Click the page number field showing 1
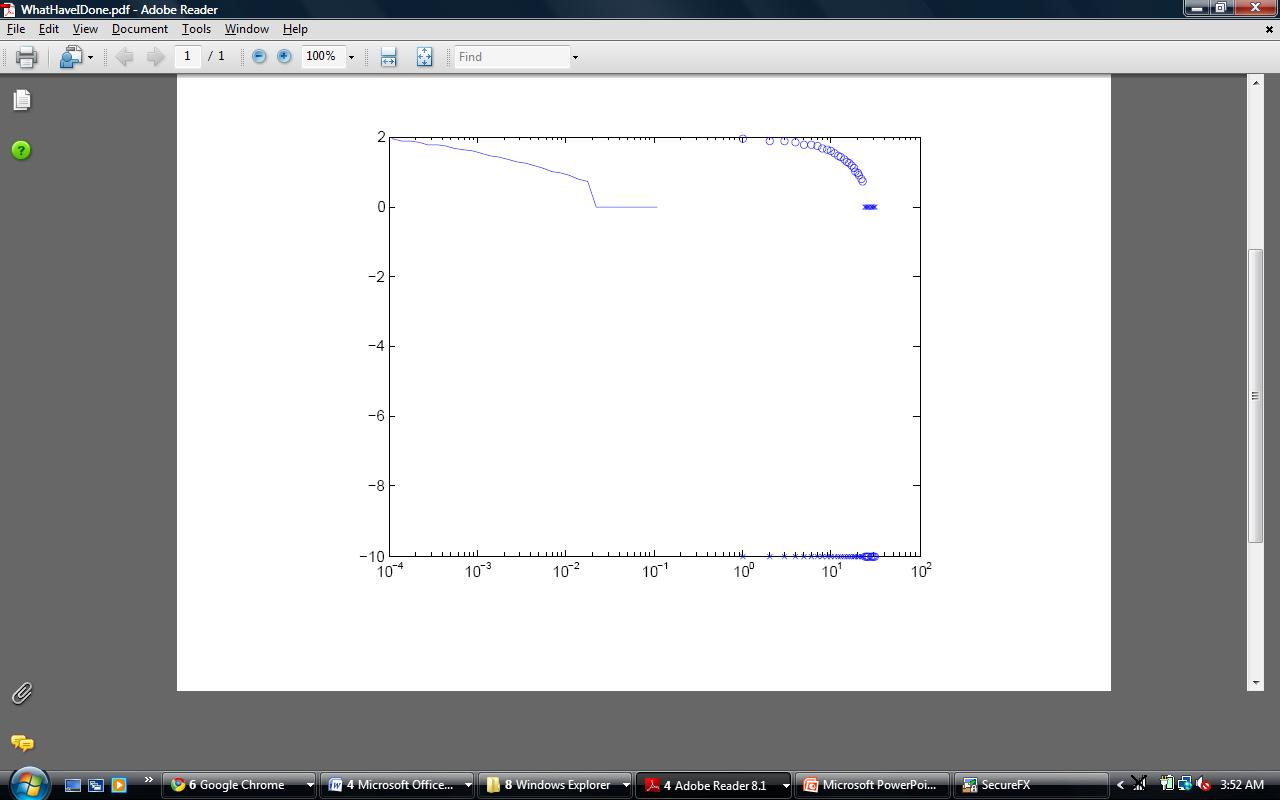1280x800 pixels. click(187, 56)
